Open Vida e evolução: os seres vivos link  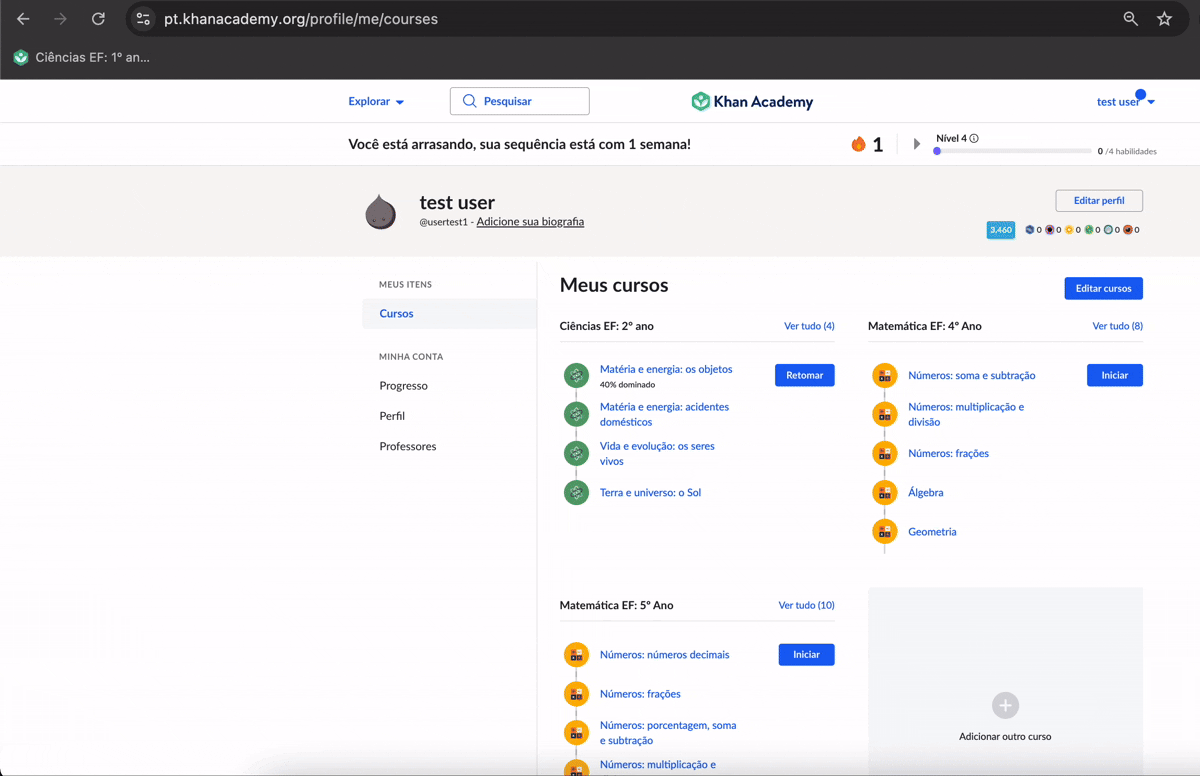[x=657, y=453]
